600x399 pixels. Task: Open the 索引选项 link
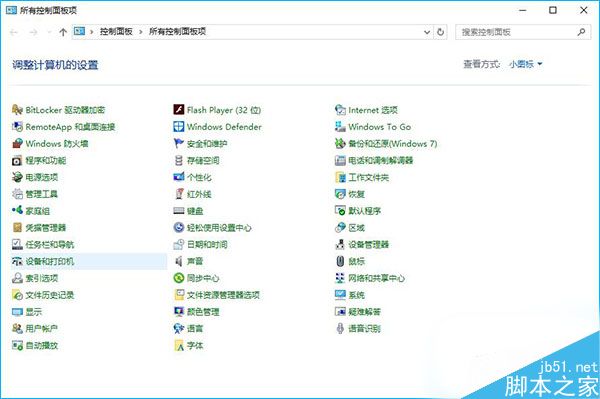click(x=42, y=278)
